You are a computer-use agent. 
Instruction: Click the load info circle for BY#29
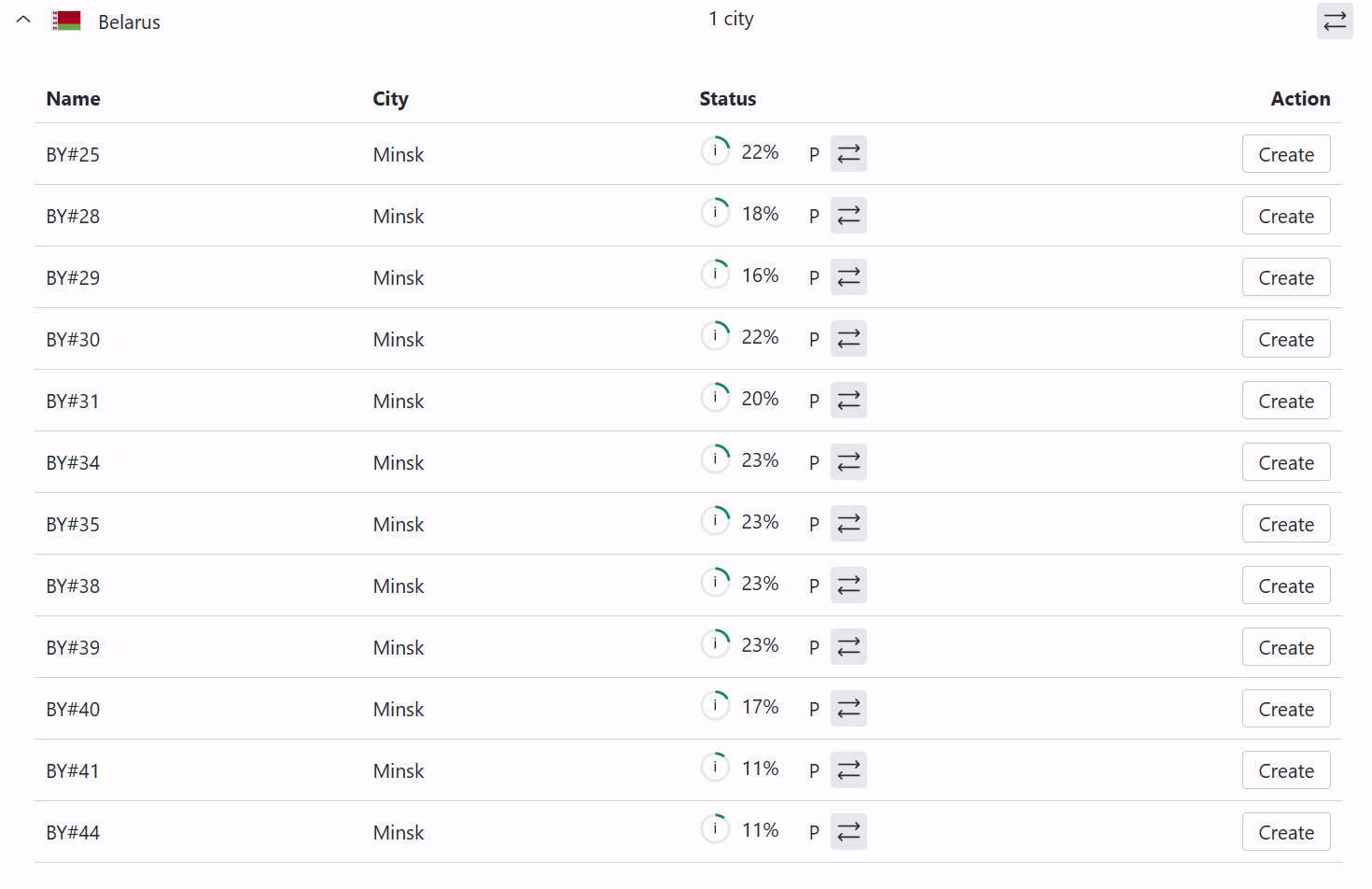tap(715, 274)
